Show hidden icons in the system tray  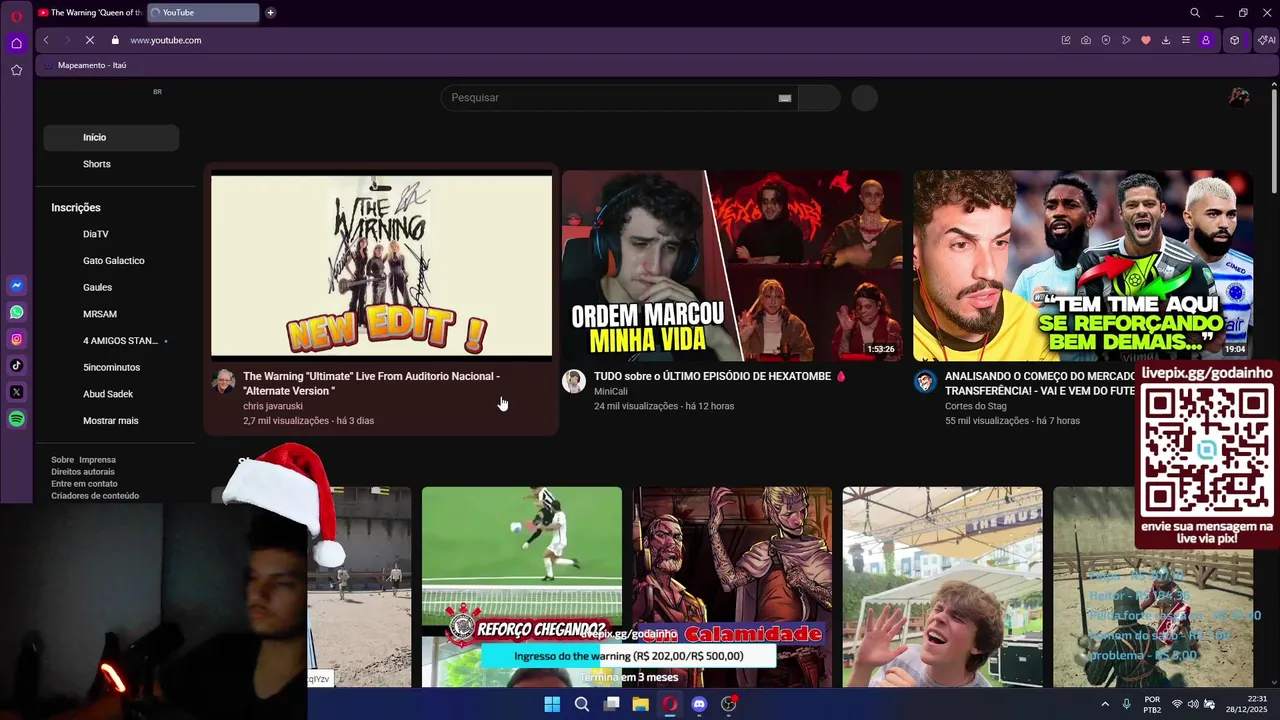[1105, 704]
